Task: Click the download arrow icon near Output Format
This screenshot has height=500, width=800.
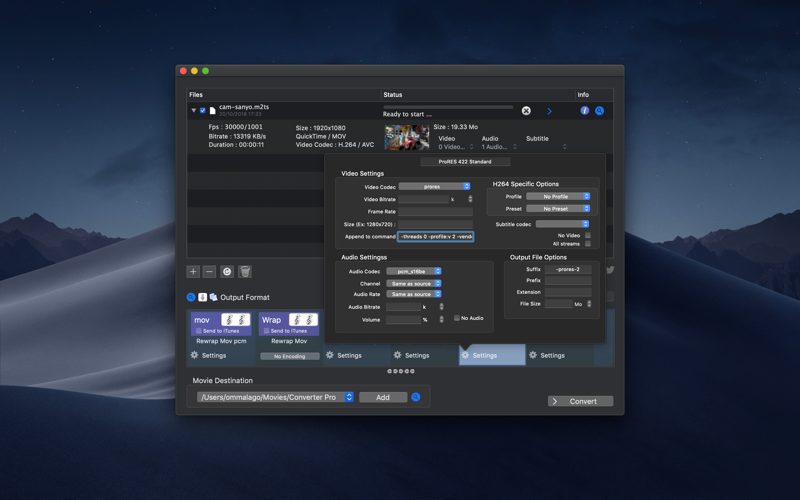Action: pos(203,297)
